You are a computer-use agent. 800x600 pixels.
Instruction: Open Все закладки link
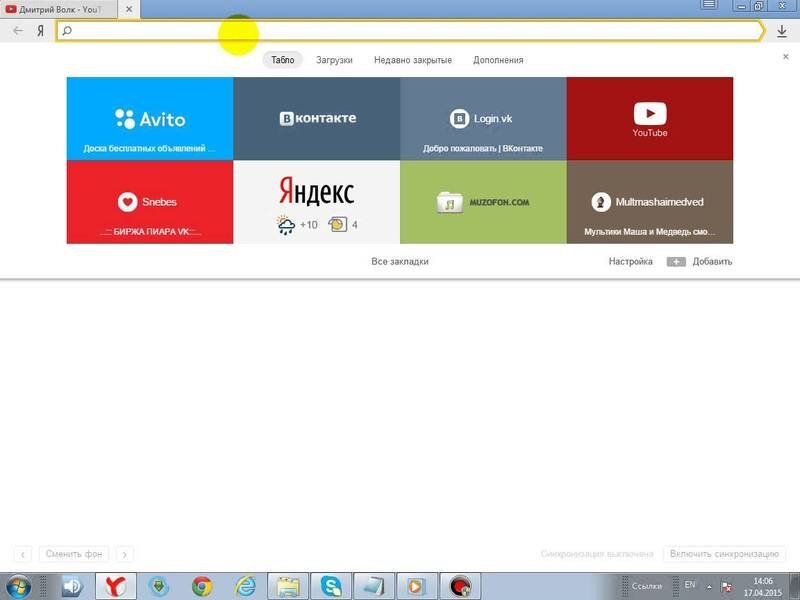point(400,261)
